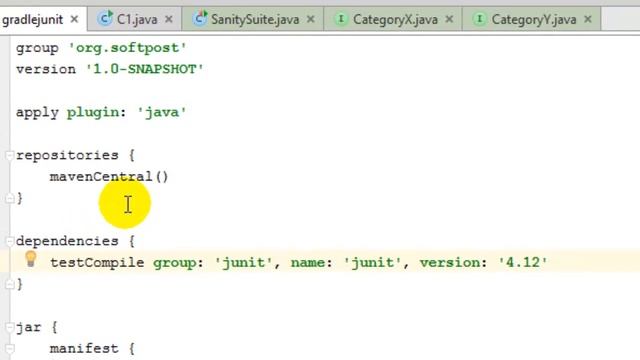This screenshot has height=360, width=640.
Task: Collapse the dependencies block
Action: click(x=9, y=241)
